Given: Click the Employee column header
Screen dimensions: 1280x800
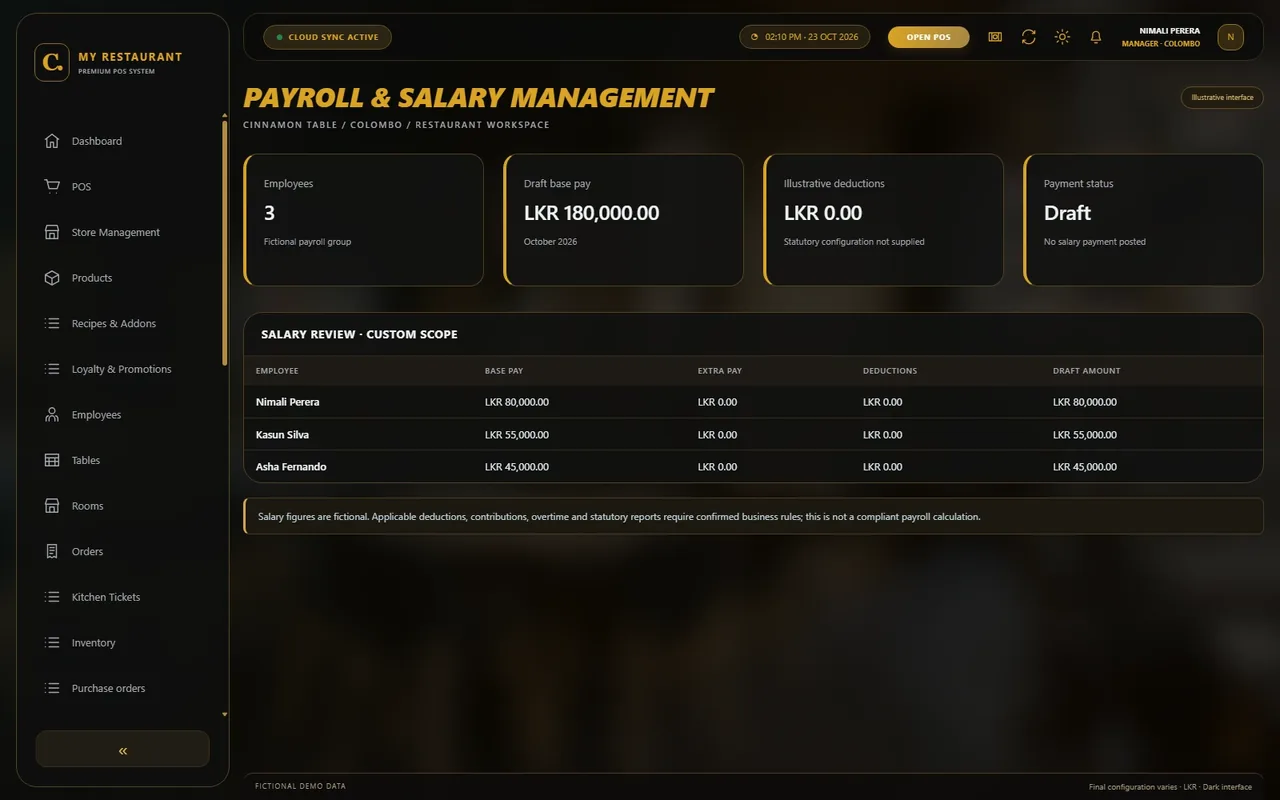Looking at the screenshot, I should 277,371.
